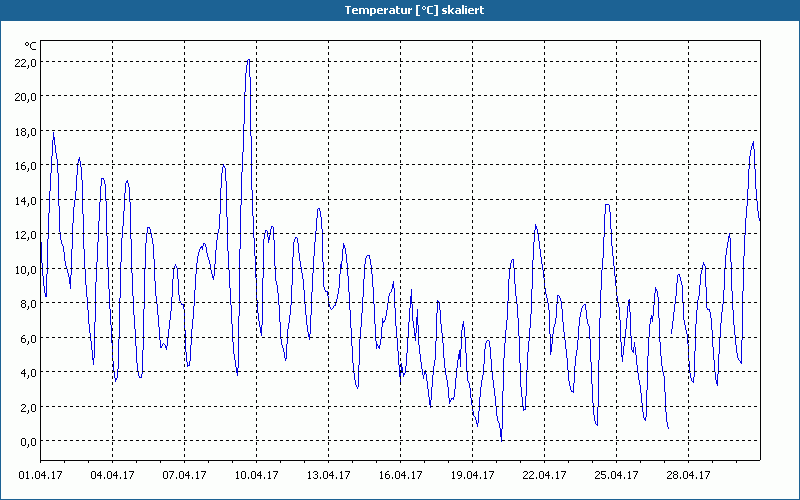Click the 14,0 y-axis label
Image resolution: width=800 pixels, height=500 pixels.
point(28,201)
